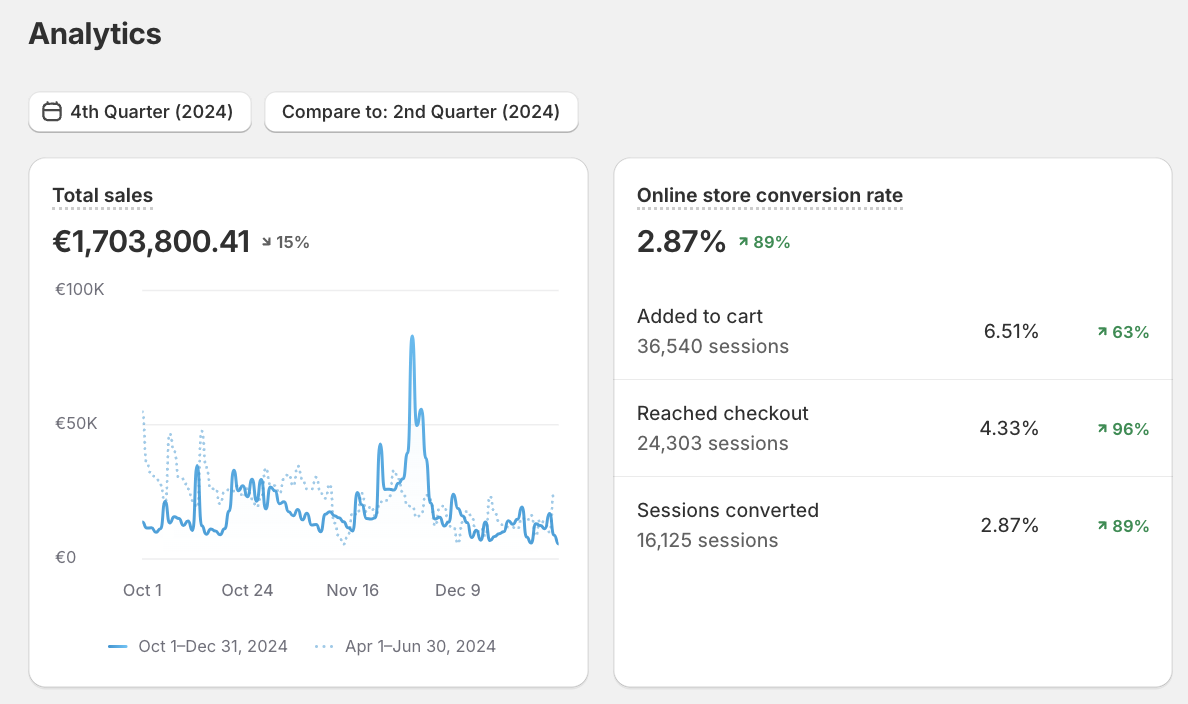1188x704 pixels.
Task: Toggle the Apr 1–Jun 30, 2024 legend series
Action: click(x=405, y=646)
